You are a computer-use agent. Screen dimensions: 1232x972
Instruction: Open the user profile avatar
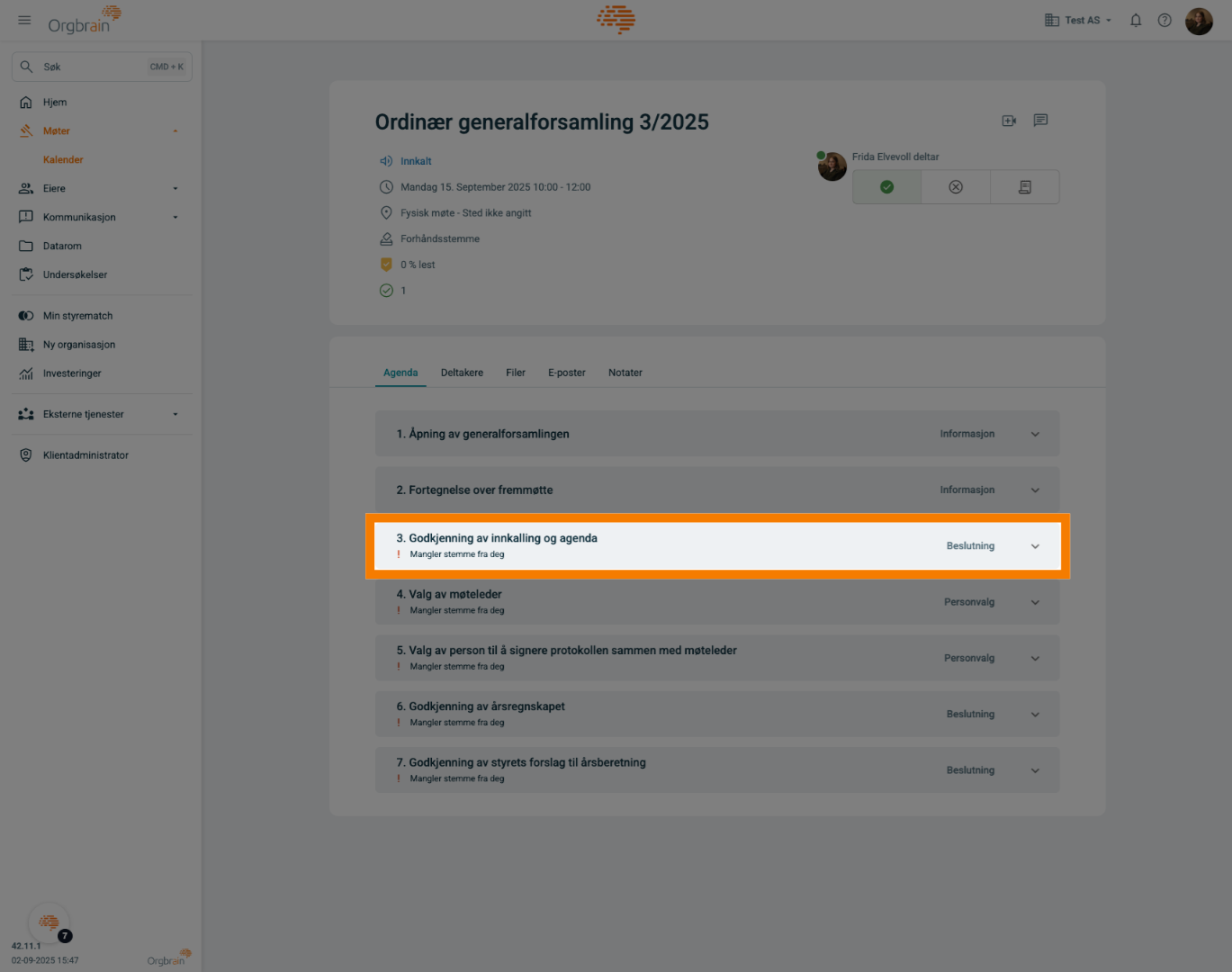pos(1199,21)
